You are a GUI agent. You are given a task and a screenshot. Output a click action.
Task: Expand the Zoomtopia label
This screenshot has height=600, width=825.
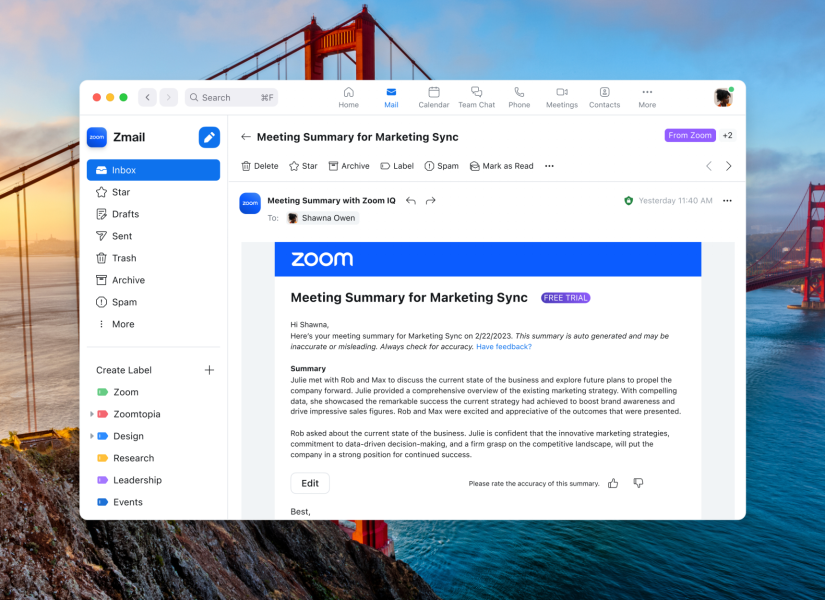(x=92, y=414)
